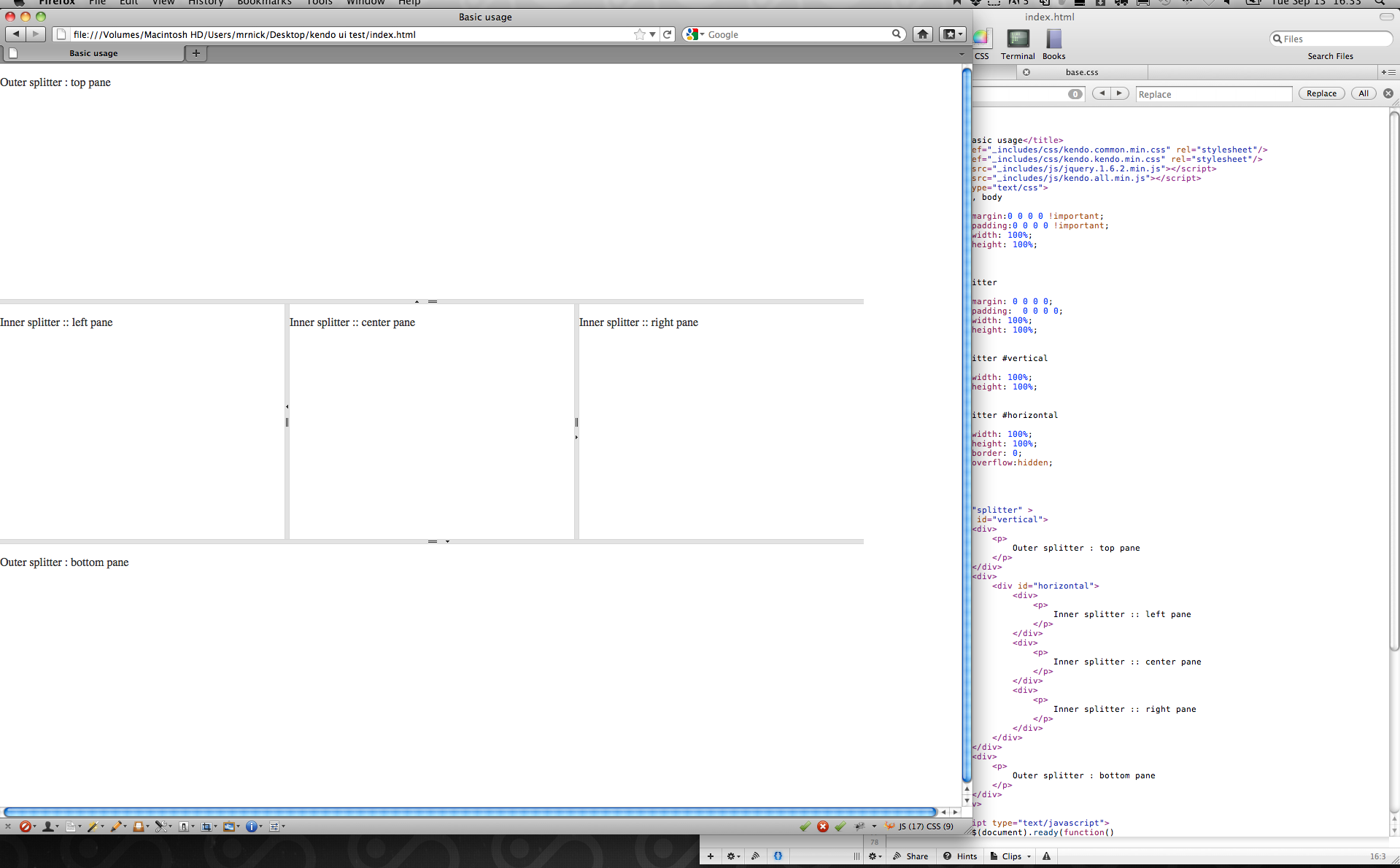The image size is (1400, 868).
Task: Open the Miscellaneous tools menu in Web Developer toolbar
Action: point(163,826)
